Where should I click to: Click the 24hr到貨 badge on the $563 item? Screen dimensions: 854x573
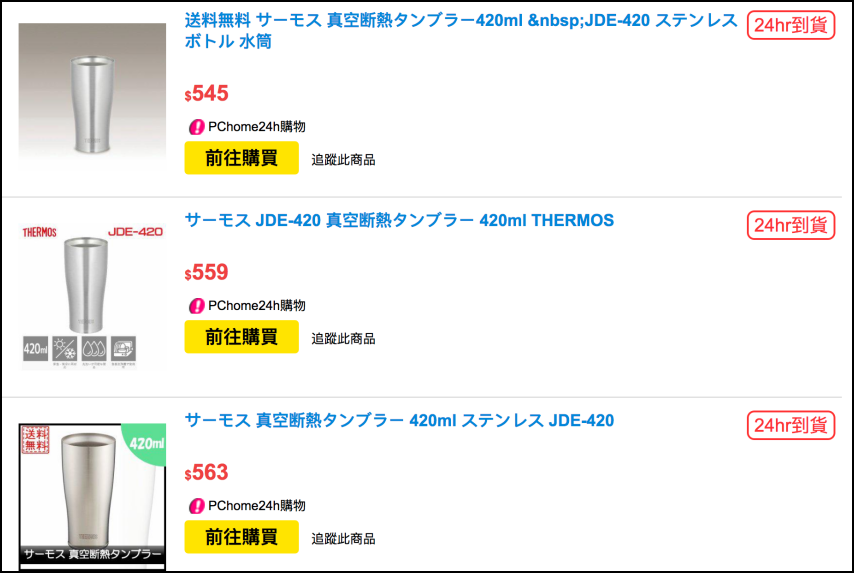pyautogui.click(x=791, y=425)
